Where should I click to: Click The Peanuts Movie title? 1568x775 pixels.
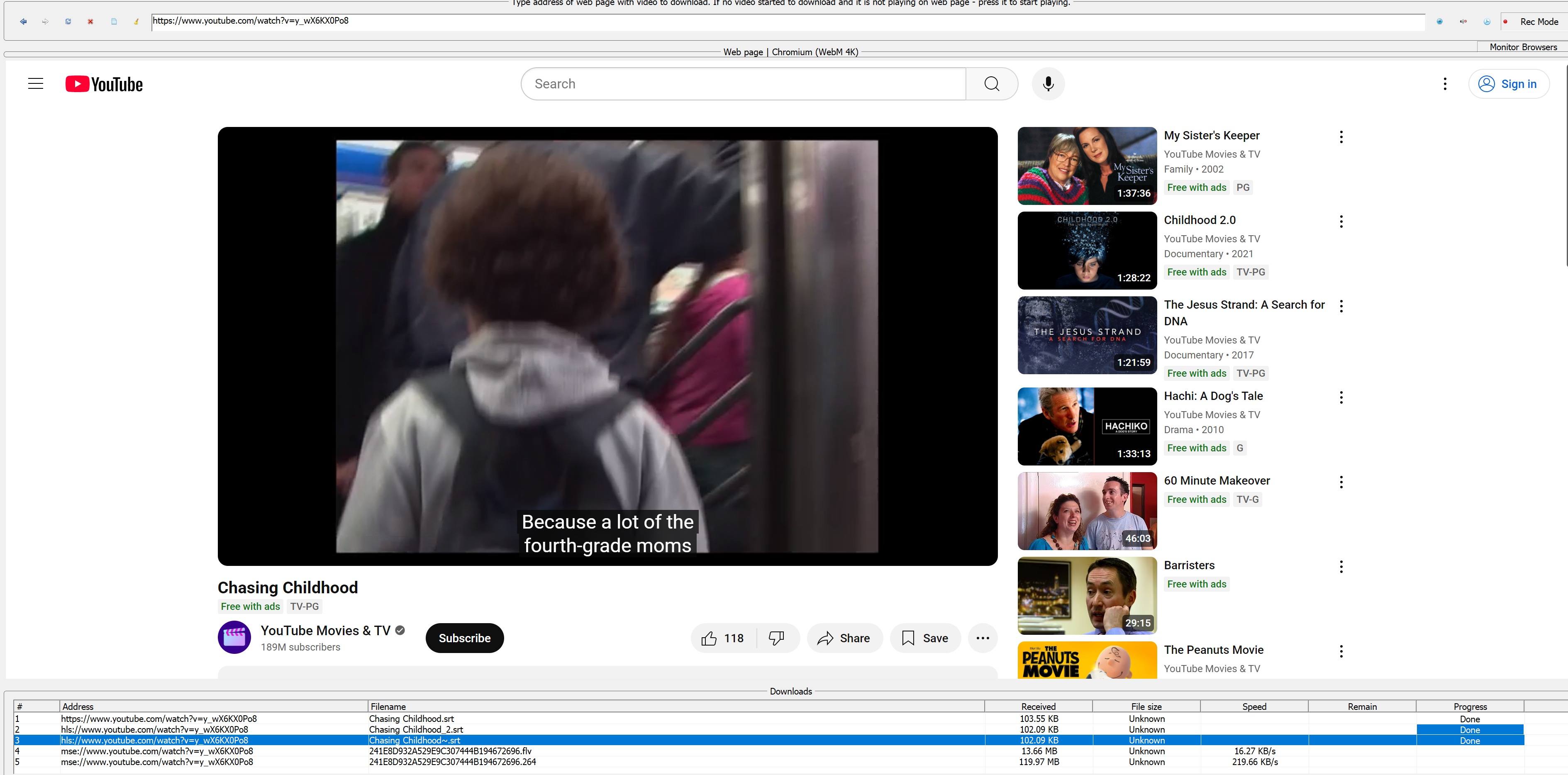click(x=1214, y=650)
